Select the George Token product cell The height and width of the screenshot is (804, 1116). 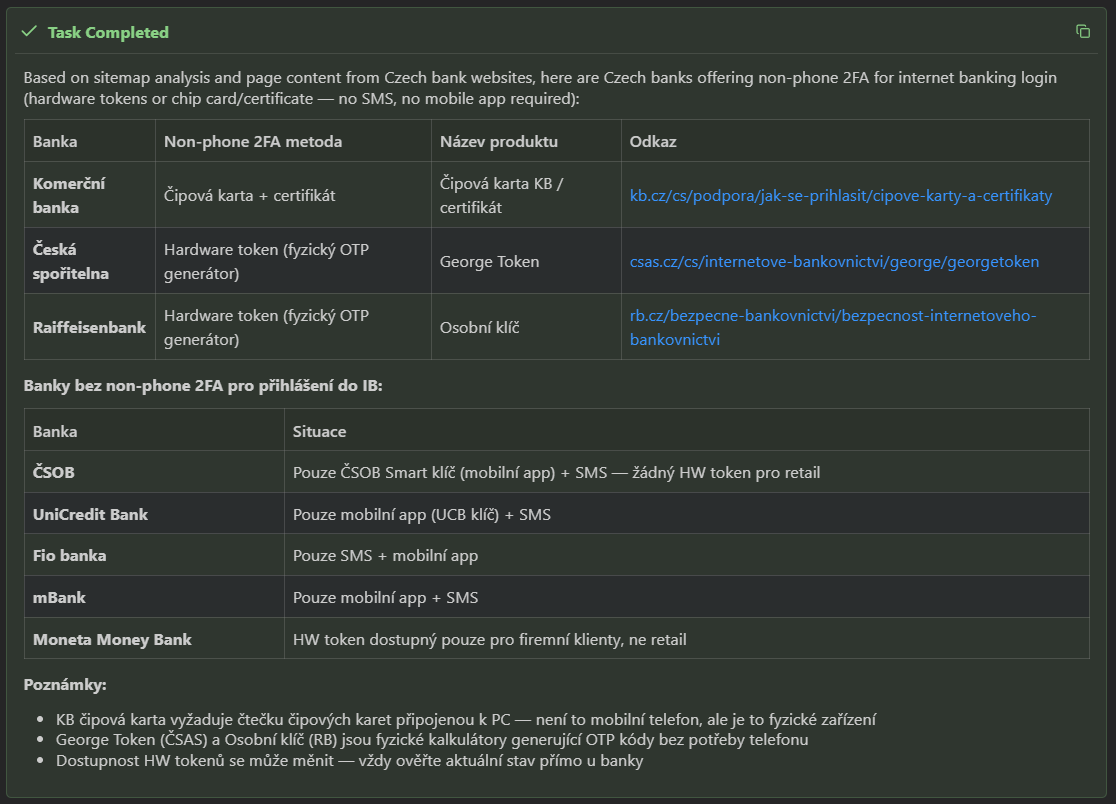(x=489, y=262)
